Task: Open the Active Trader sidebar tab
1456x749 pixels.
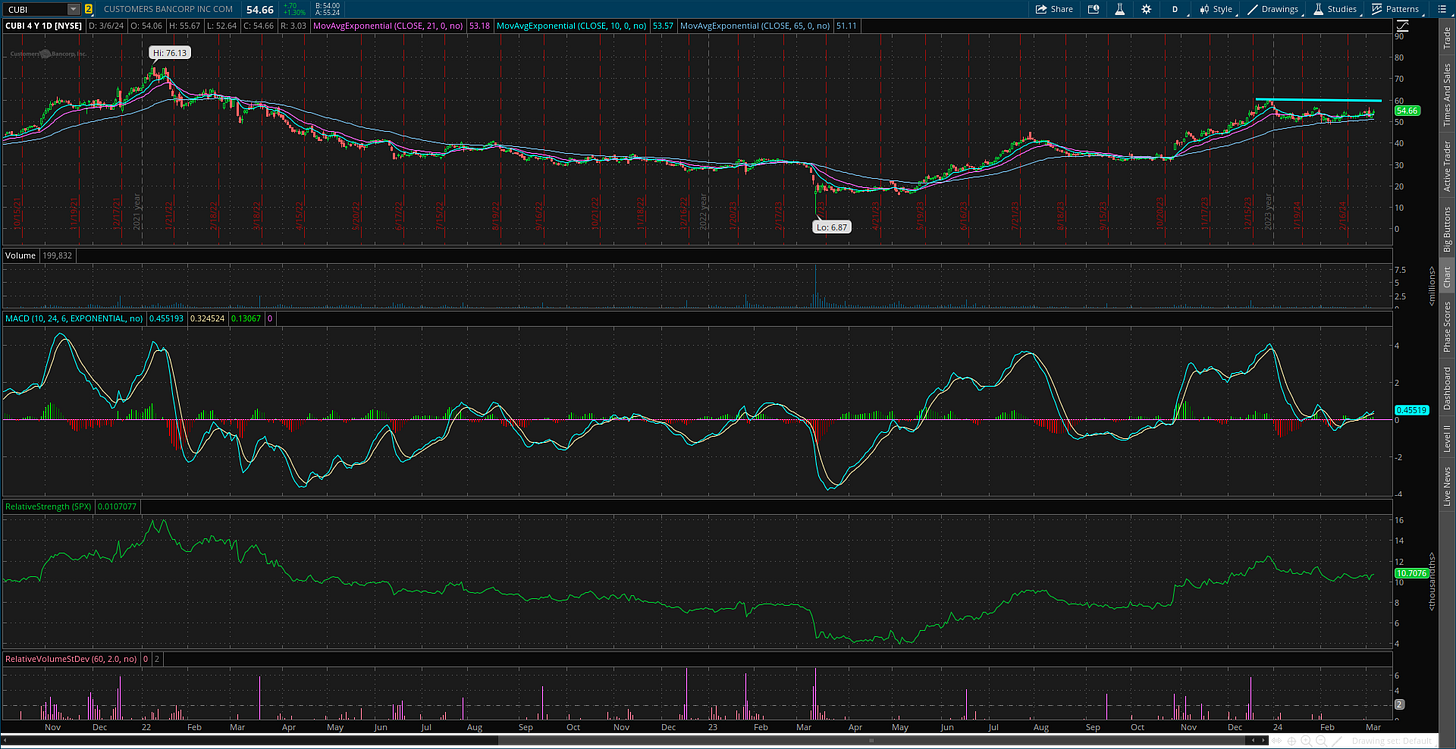Action: point(1446,165)
